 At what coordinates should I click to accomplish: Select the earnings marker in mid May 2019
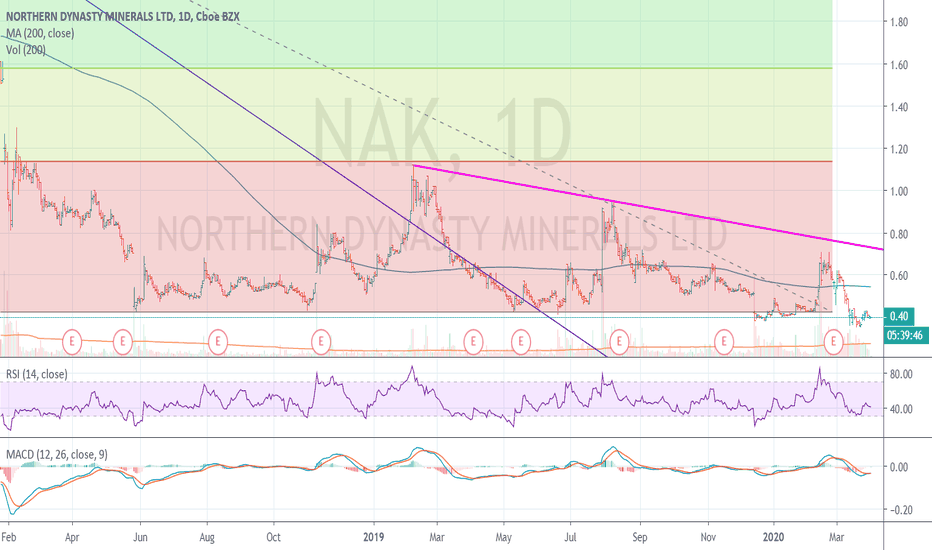[x=521, y=341]
